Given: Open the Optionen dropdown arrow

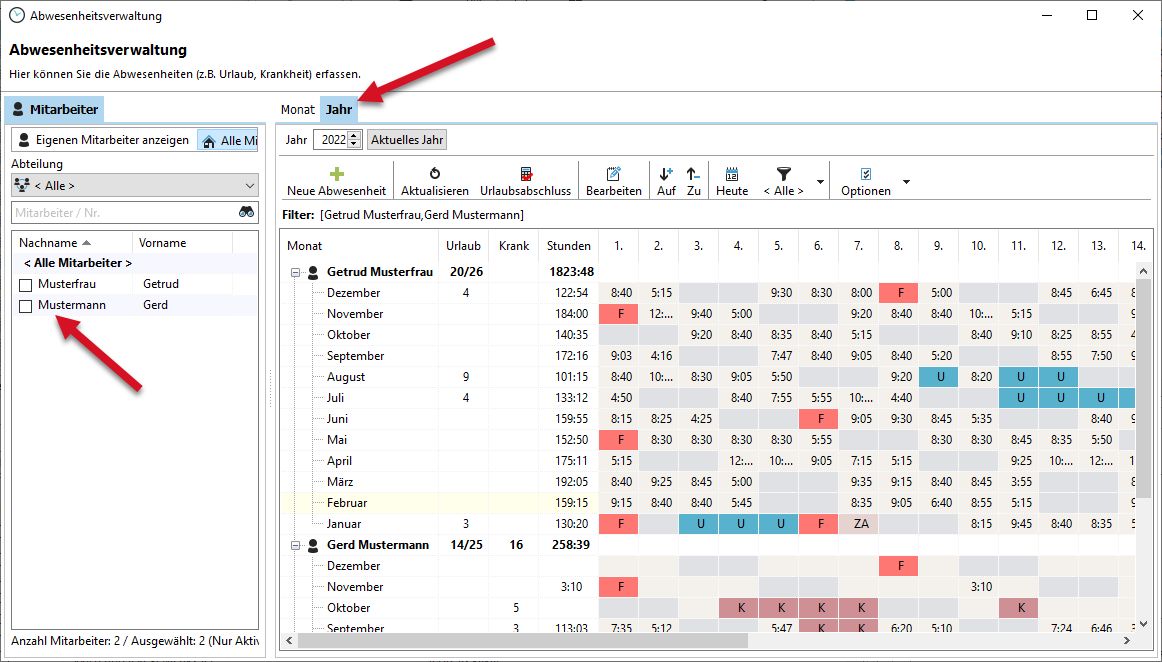Looking at the screenshot, I should coord(906,182).
